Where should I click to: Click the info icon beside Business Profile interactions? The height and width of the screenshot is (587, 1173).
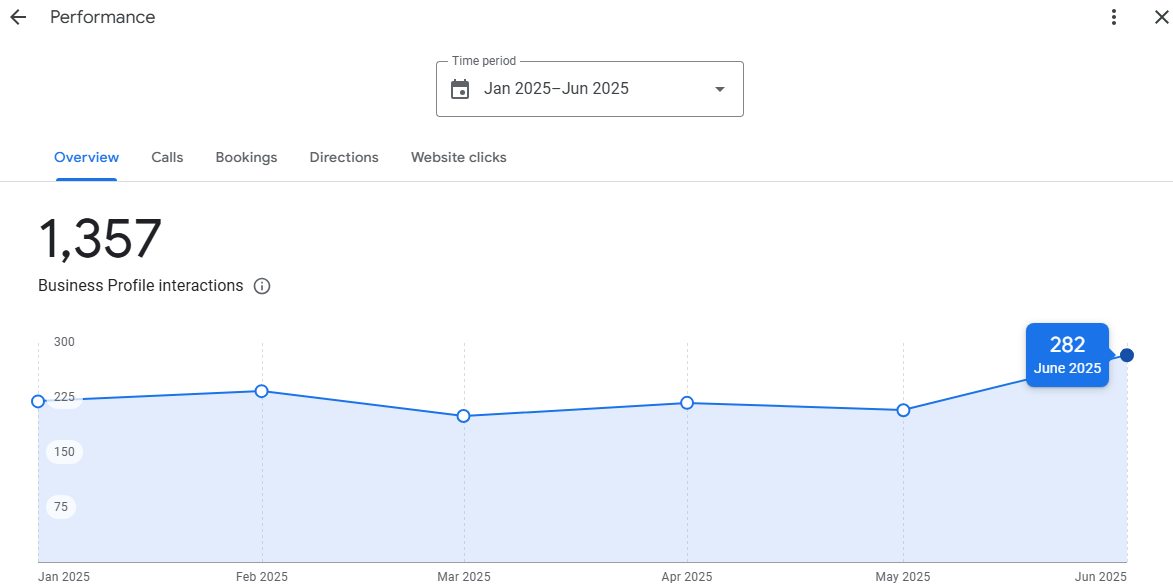262,286
